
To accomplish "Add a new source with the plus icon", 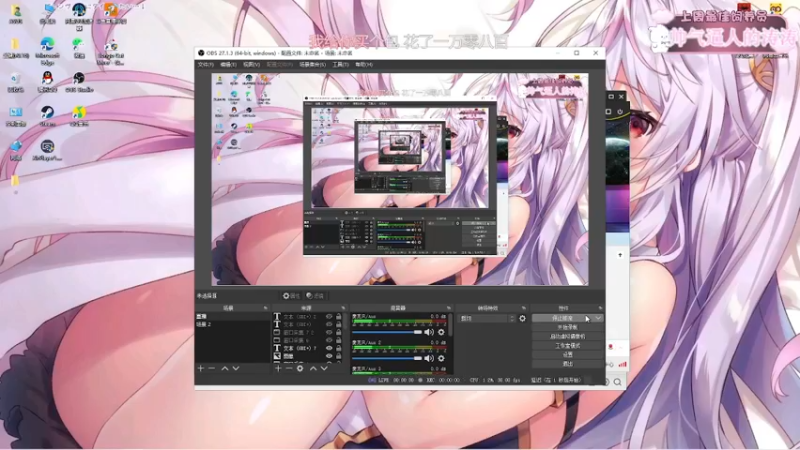I will 278,368.
